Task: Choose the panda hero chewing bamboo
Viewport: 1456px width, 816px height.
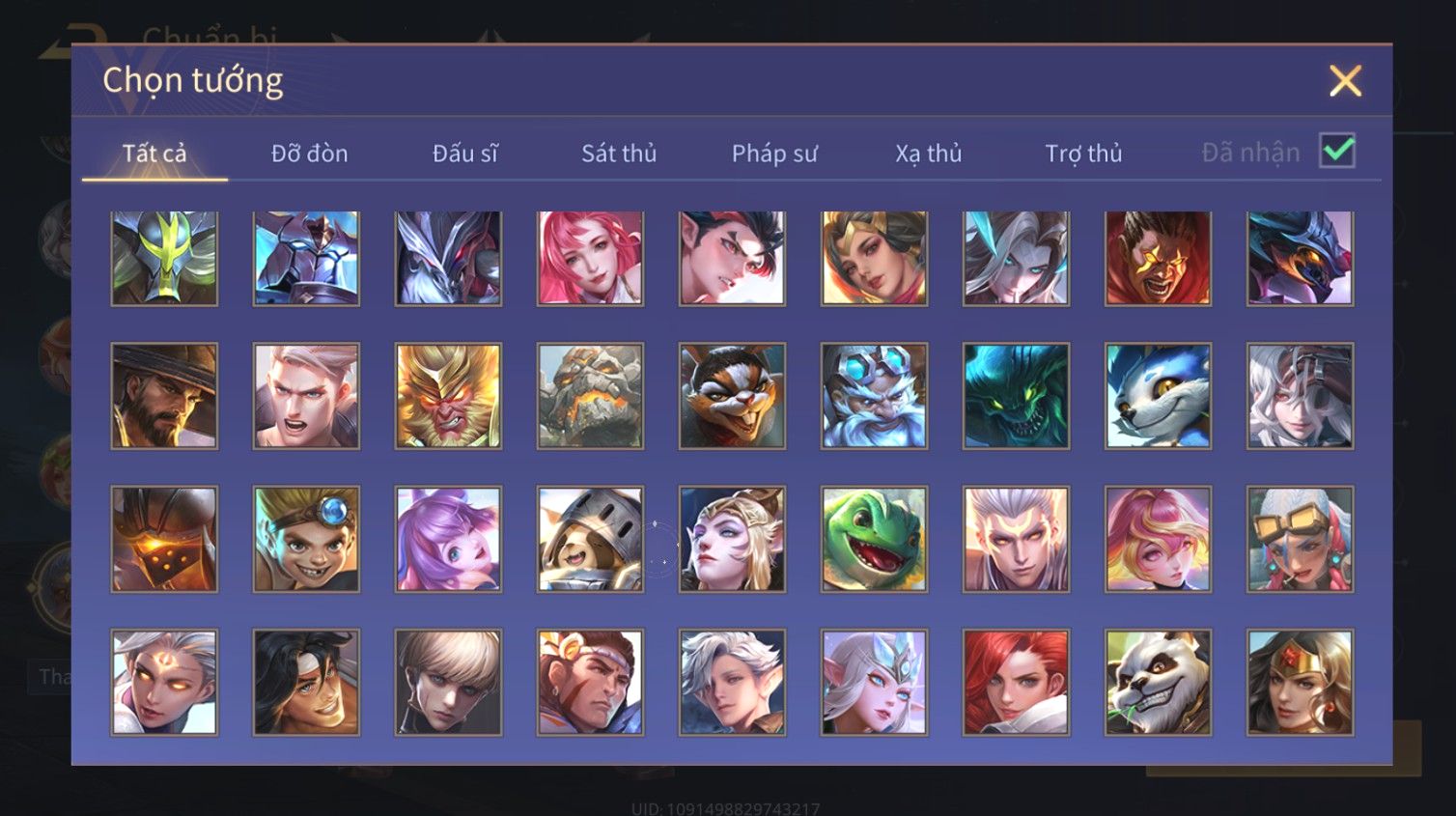Action: [x=1158, y=682]
